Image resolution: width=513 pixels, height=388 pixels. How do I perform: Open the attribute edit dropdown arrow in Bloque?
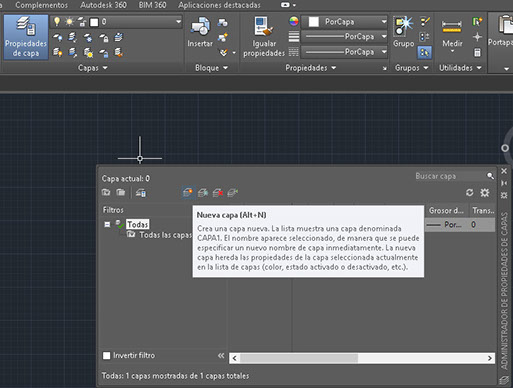click(x=234, y=53)
